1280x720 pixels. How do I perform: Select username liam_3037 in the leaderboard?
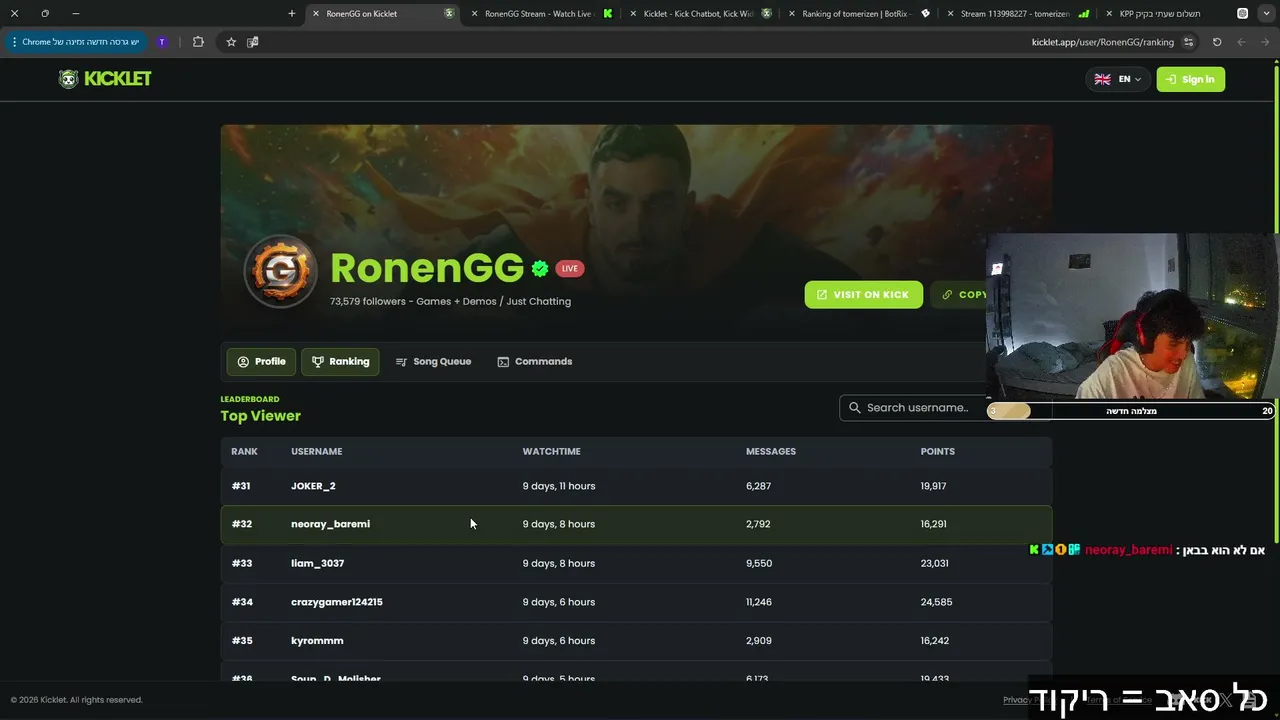tap(317, 563)
